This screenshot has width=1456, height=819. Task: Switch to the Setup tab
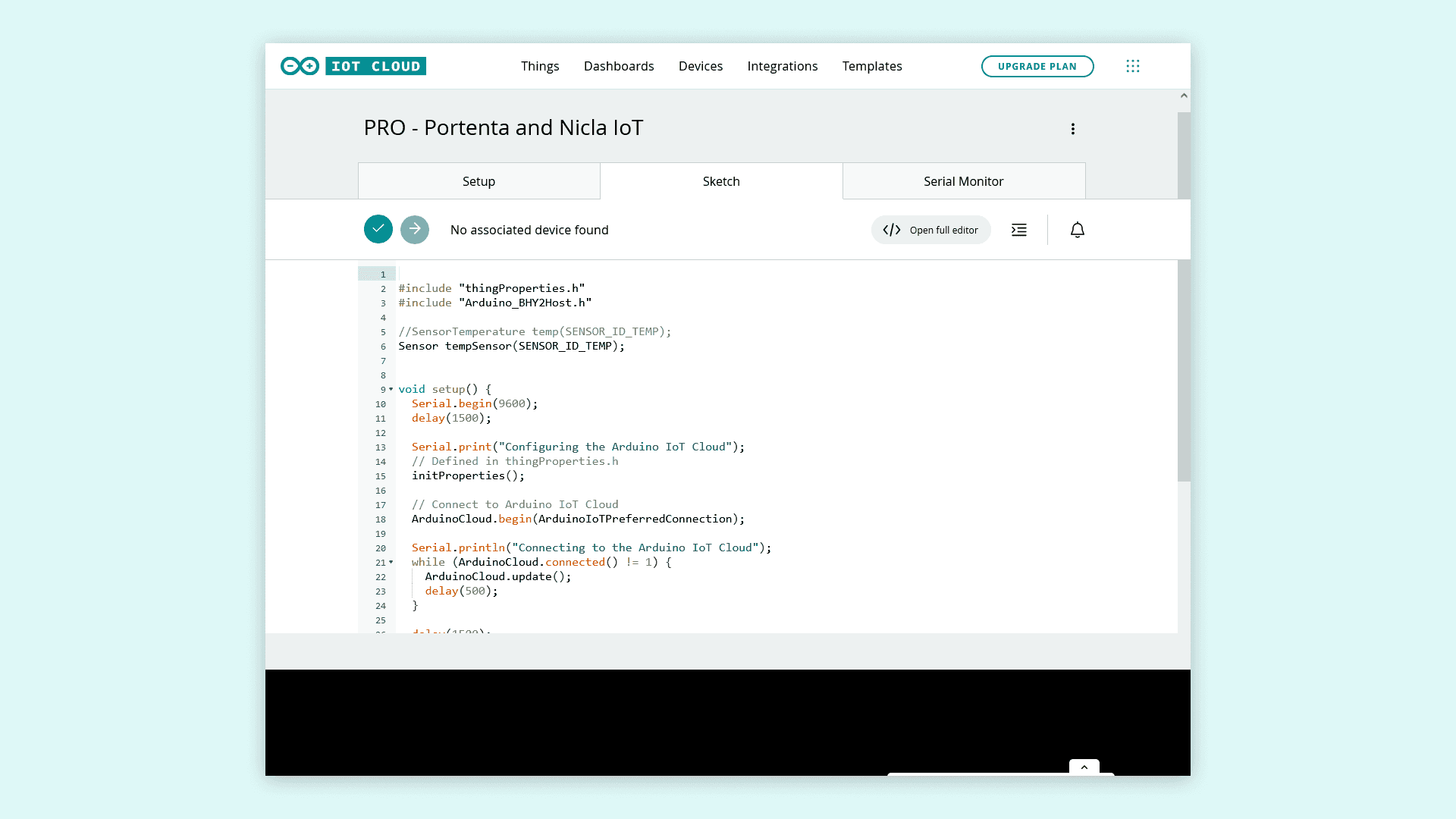tap(479, 181)
